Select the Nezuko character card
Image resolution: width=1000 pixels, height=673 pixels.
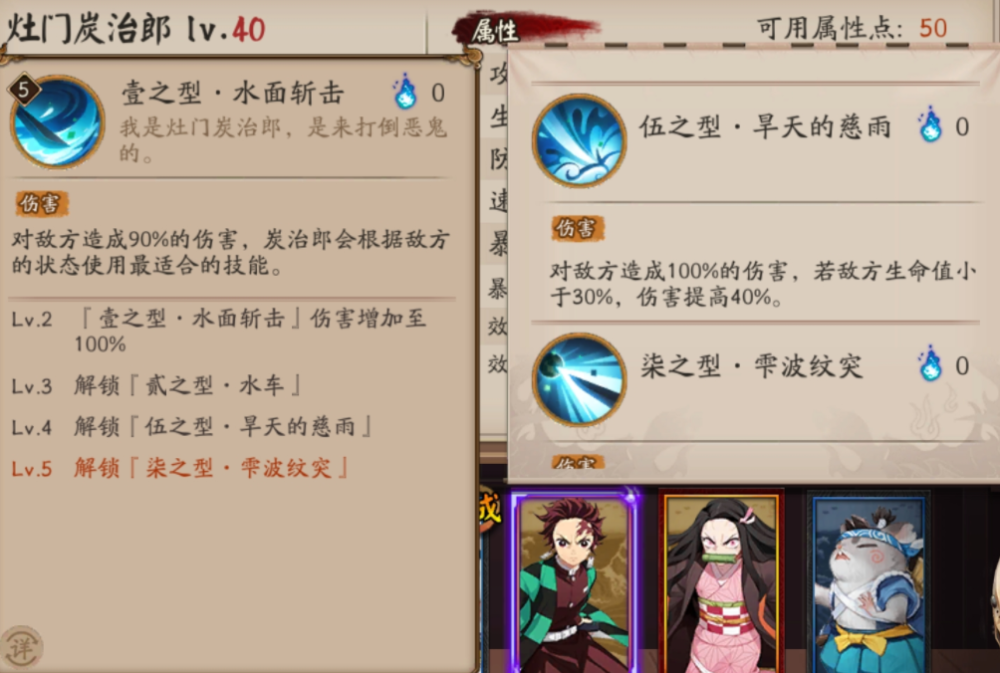pos(721,582)
